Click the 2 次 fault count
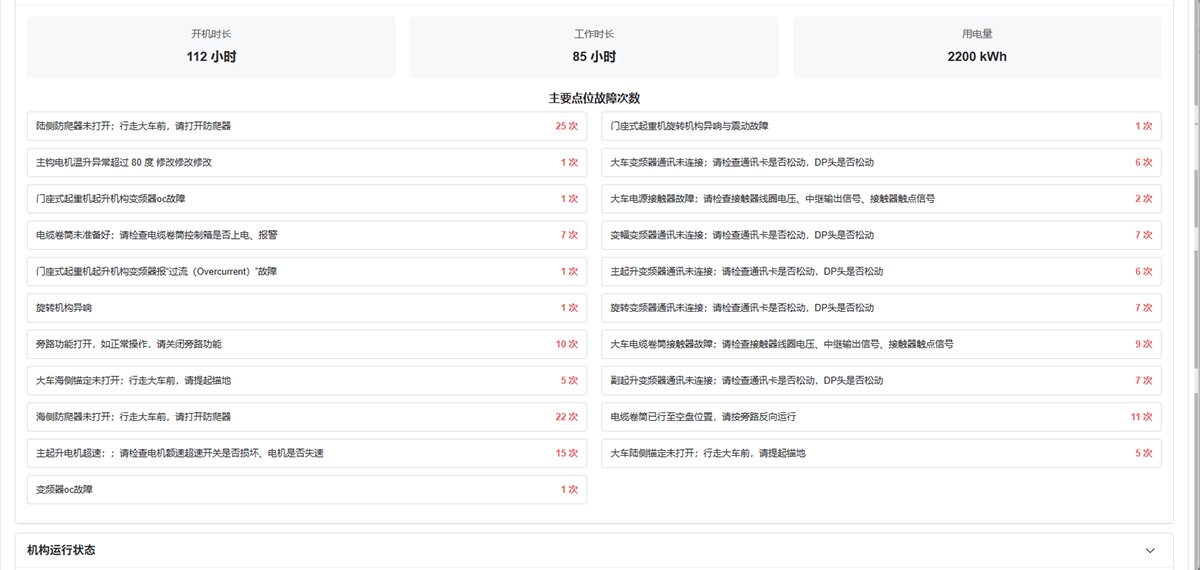 (x=1144, y=199)
